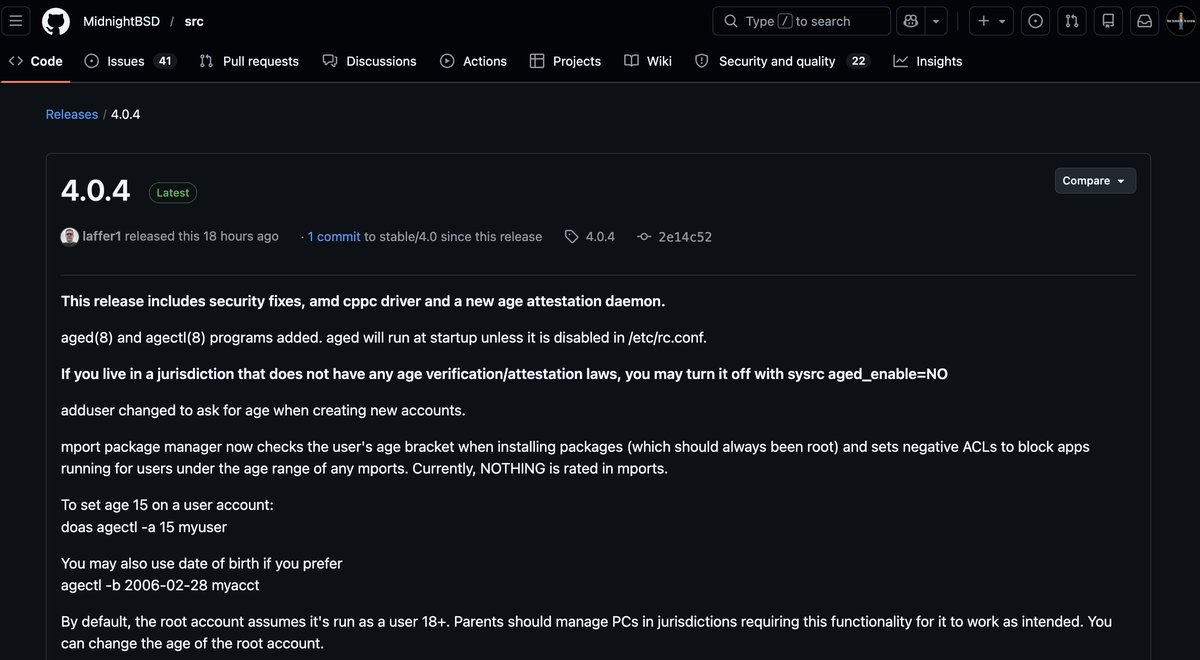Go back to the Releases page
This screenshot has height=660, width=1200.
pos(71,113)
